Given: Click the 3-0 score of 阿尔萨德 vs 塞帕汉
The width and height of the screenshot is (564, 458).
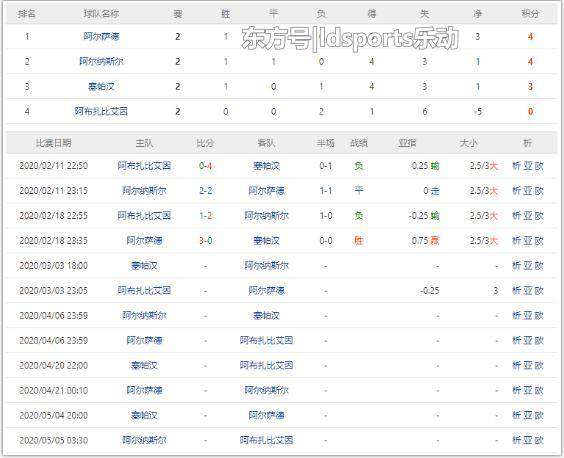Looking at the screenshot, I should 205,240.
